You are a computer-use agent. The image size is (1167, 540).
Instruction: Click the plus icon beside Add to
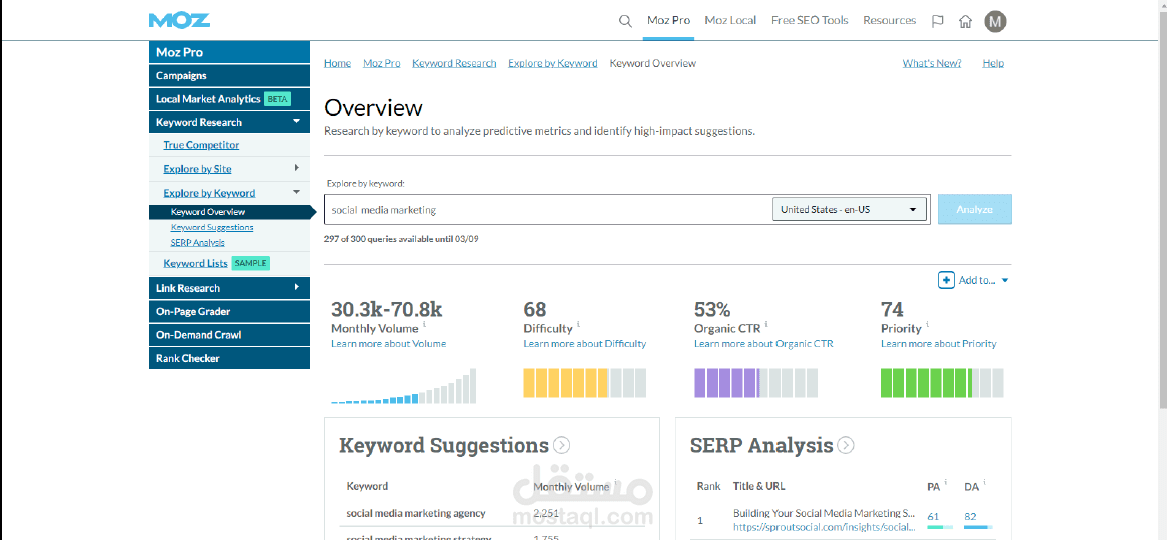tap(946, 280)
